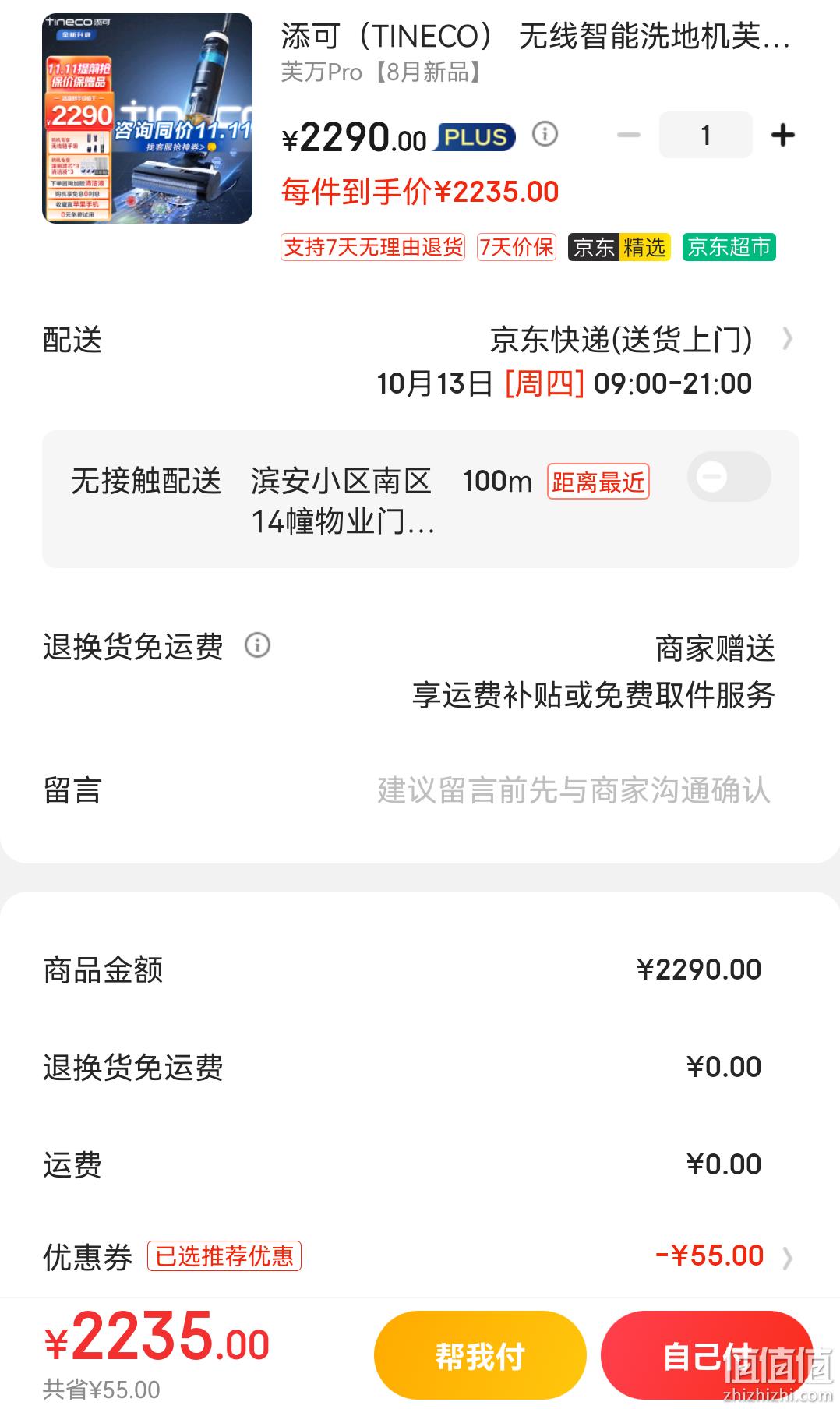Tap the 支持7天无理由退货 tag
This screenshot has height=1409, width=840.
click(373, 247)
